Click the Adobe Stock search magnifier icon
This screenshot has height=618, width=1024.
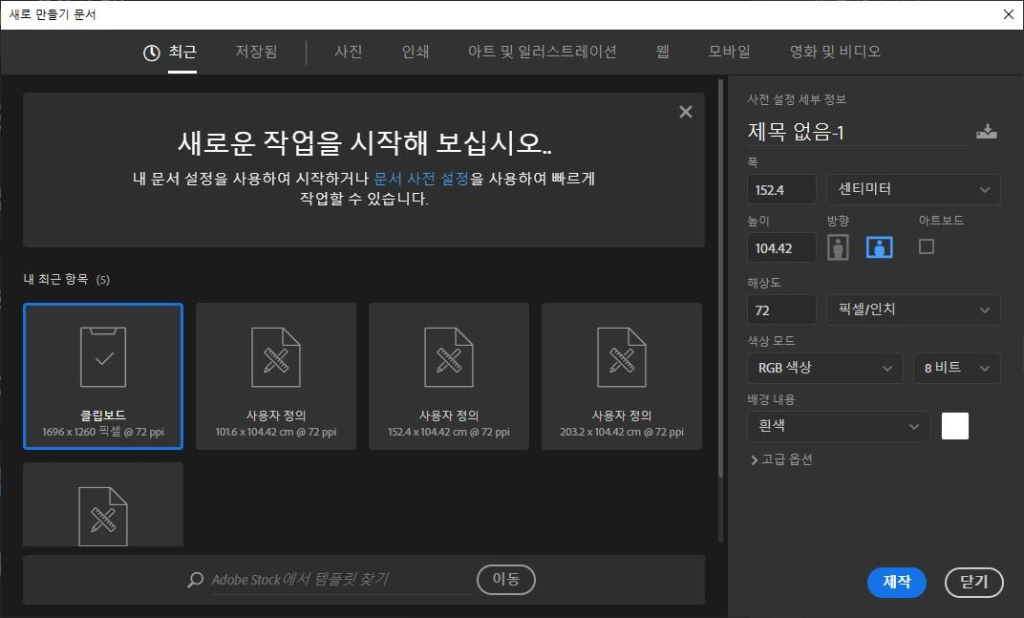pyautogui.click(x=195, y=580)
